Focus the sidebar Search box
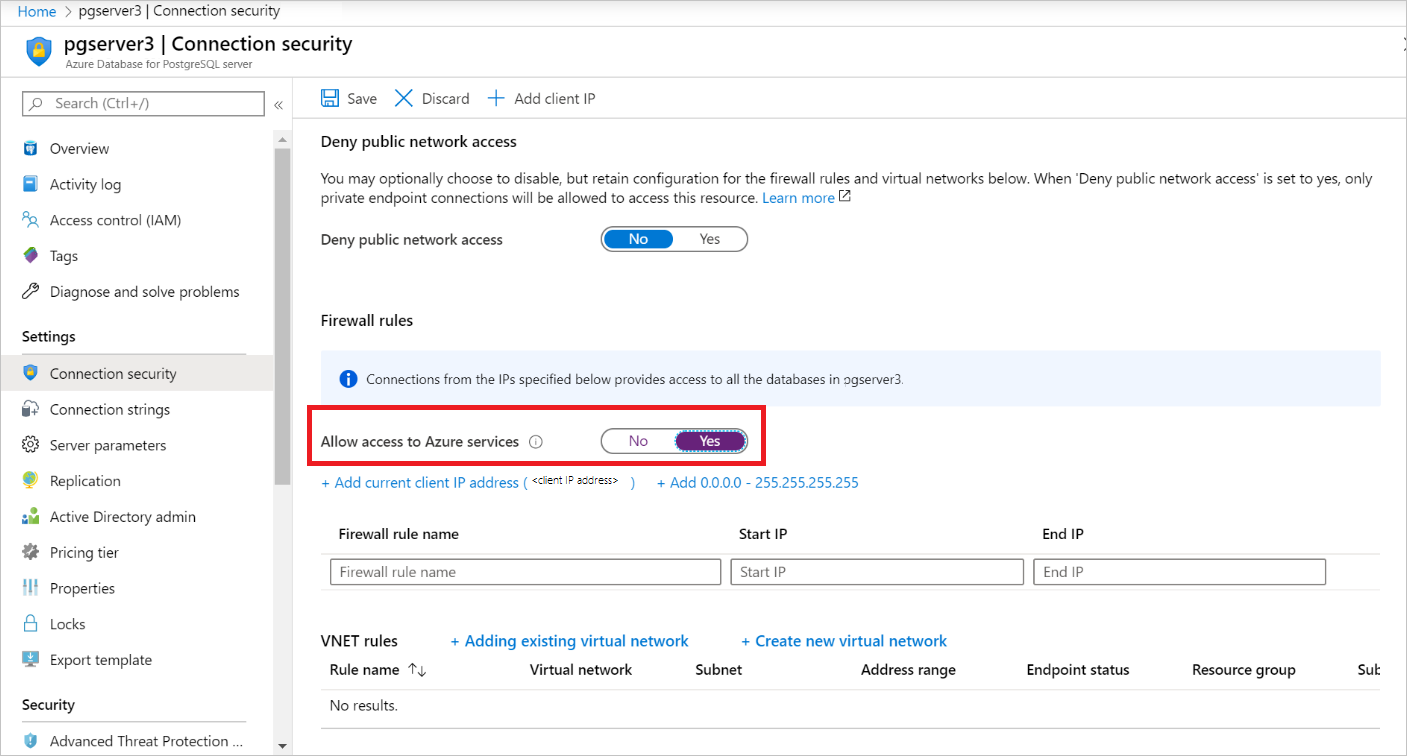The width and height of the screenshot is (1407, 756). 143,103
